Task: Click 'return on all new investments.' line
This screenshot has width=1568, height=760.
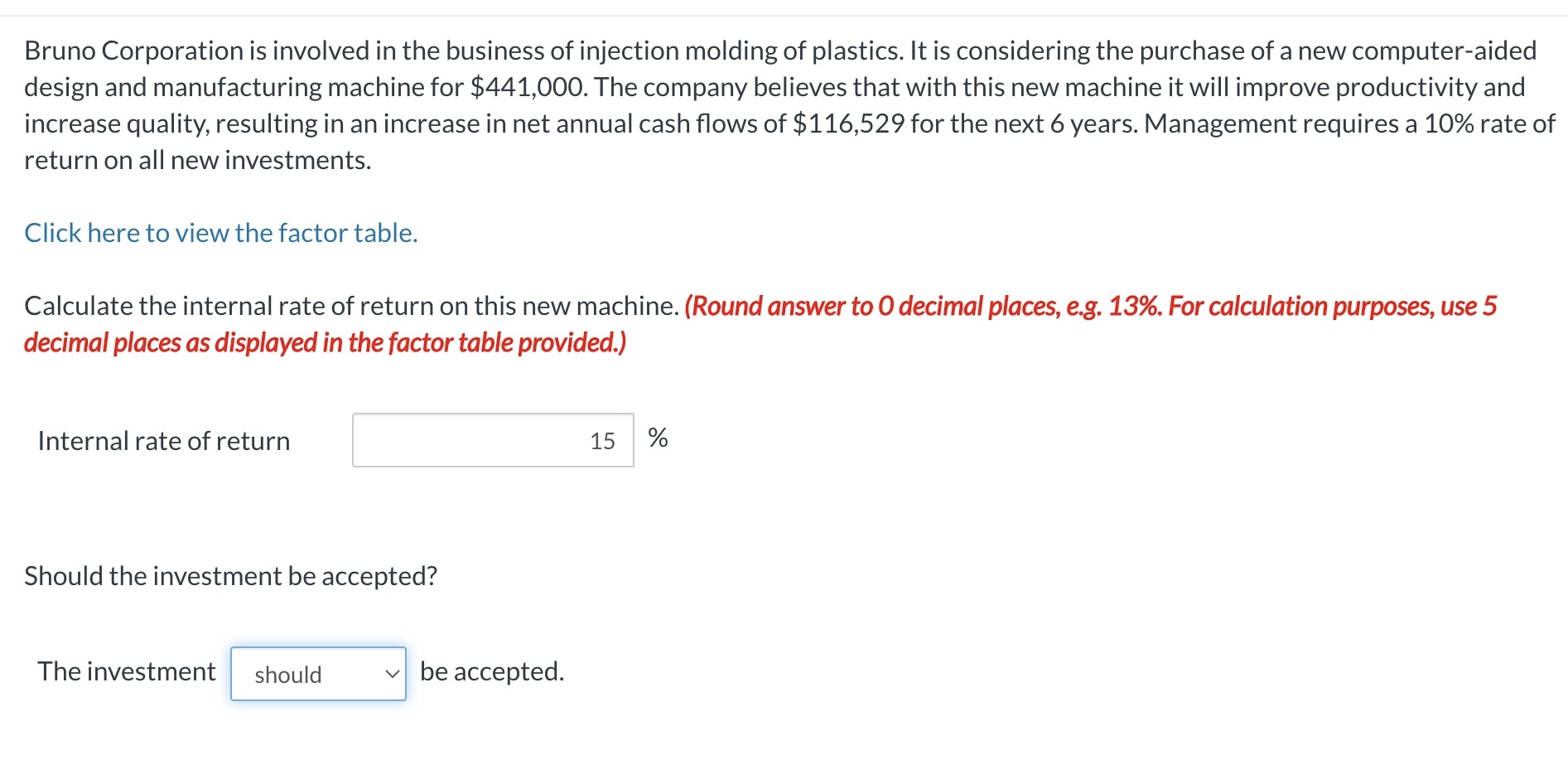Action: click(x=197, y=160)
